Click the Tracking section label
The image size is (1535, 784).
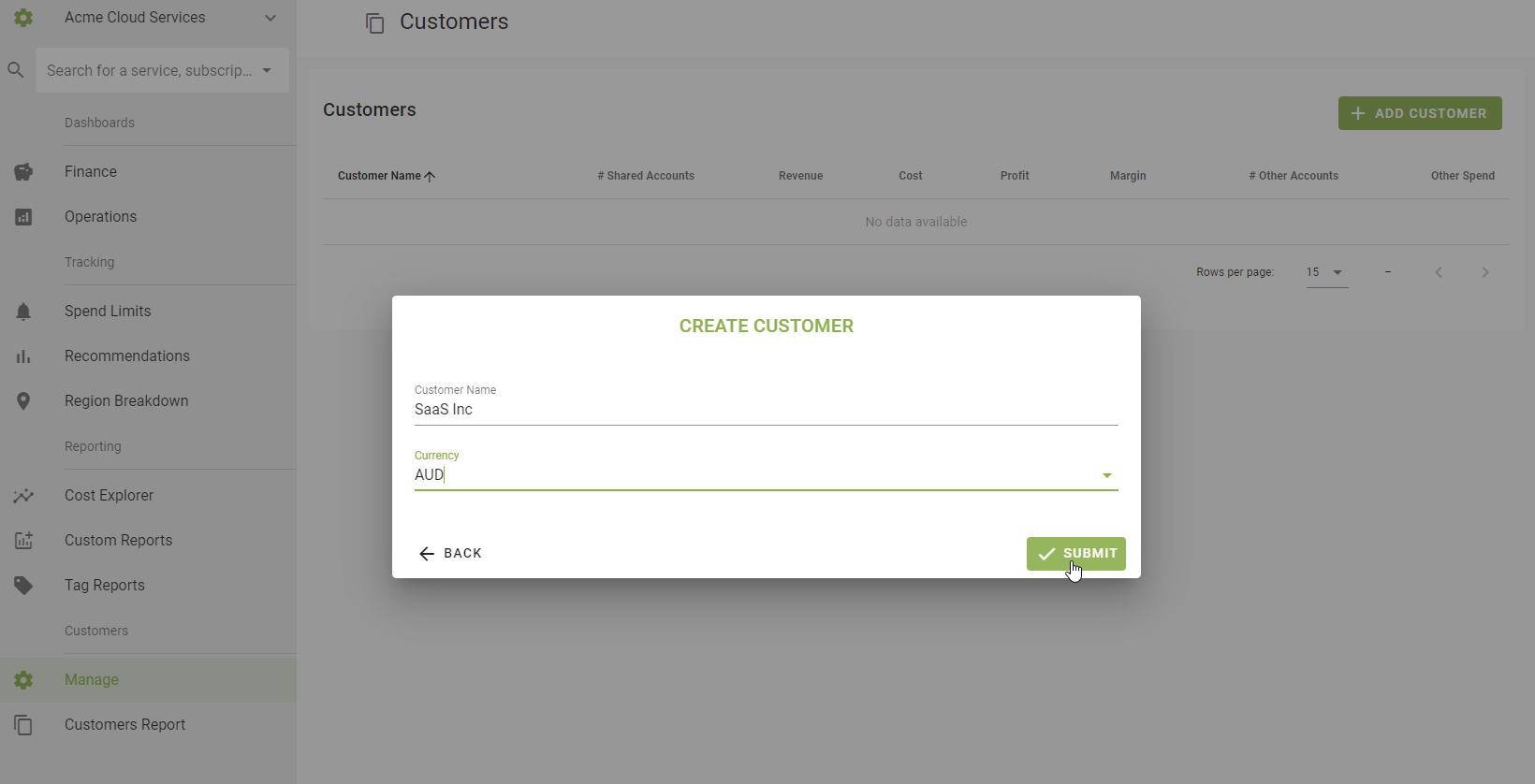89,262
